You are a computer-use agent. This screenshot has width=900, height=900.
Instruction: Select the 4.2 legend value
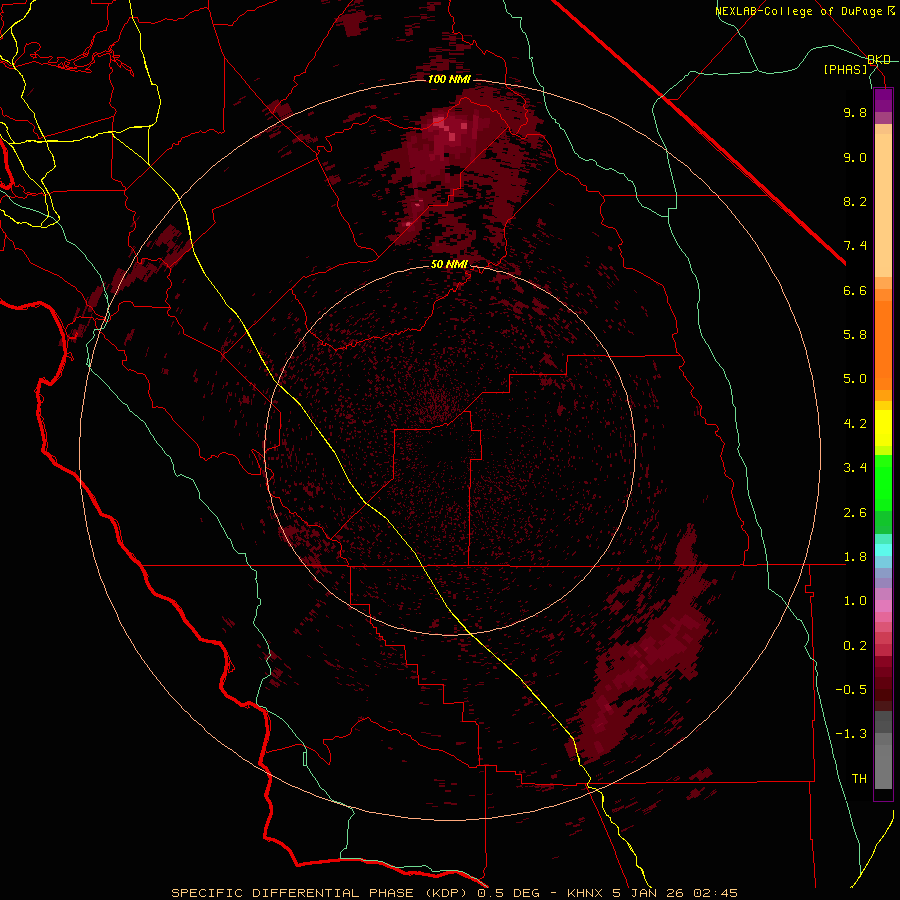855,424
